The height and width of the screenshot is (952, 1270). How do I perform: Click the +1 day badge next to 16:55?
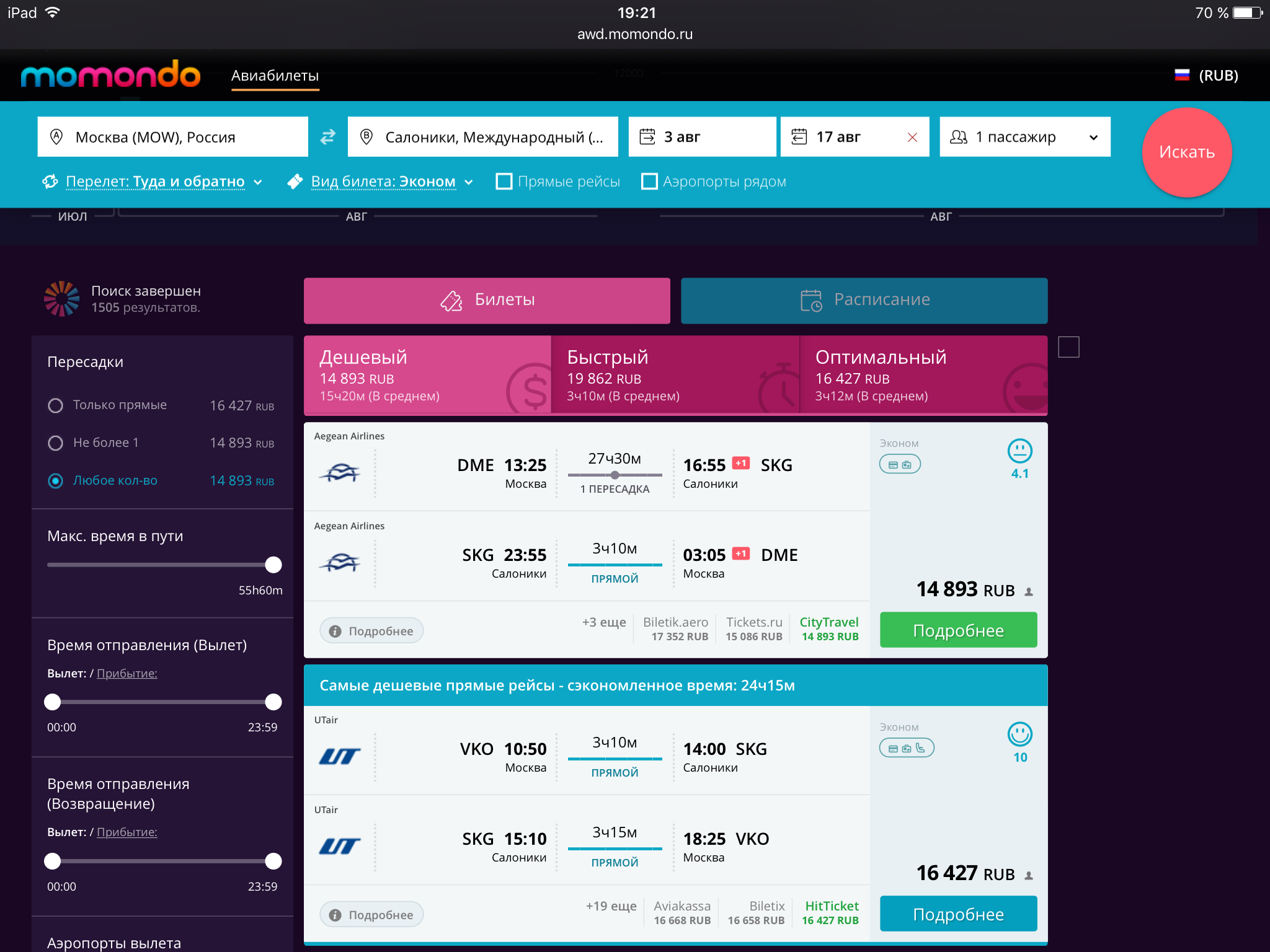click(x=741, y=463)
